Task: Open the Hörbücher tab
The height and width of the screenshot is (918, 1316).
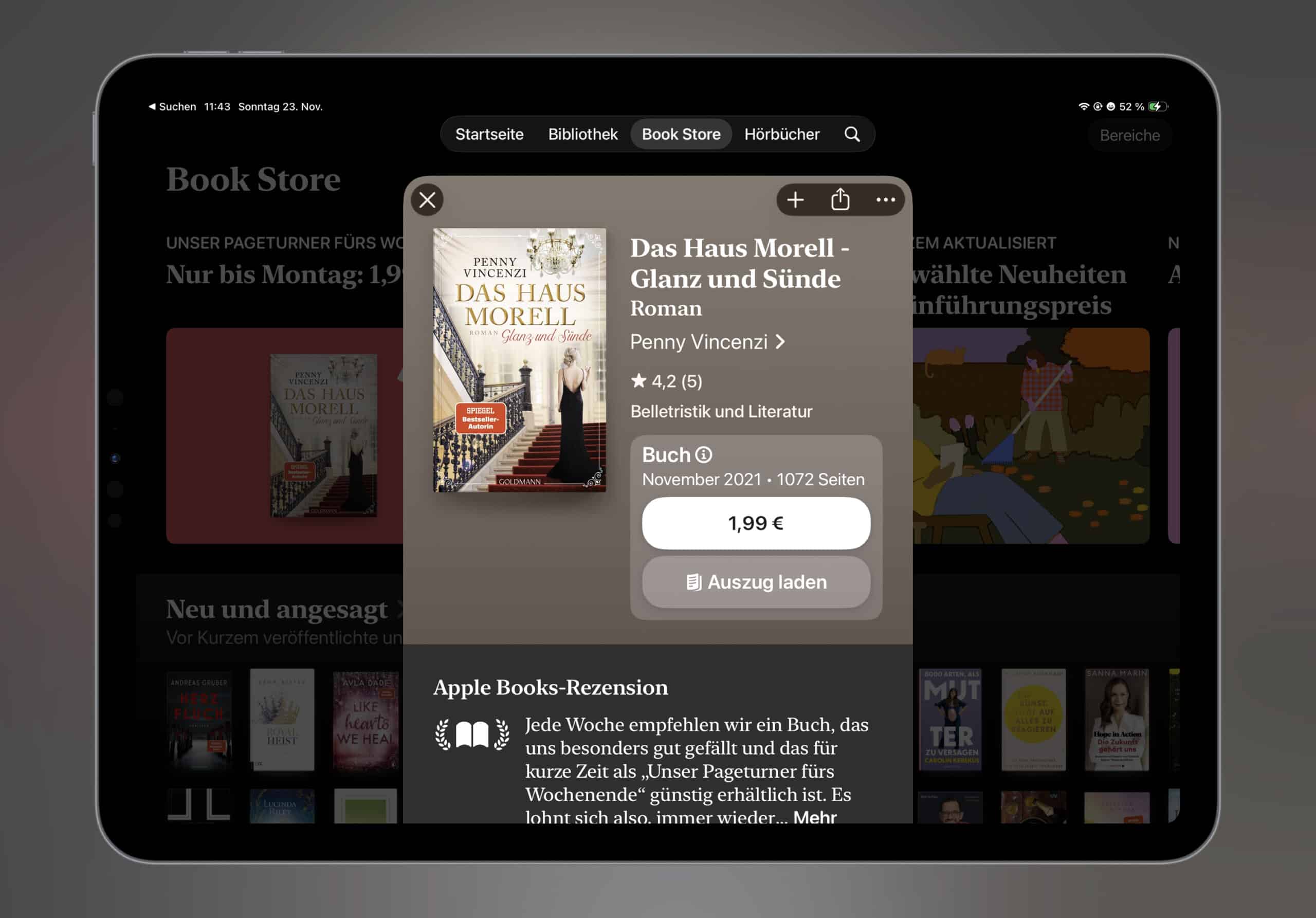Action: click(x=782, y=134)
